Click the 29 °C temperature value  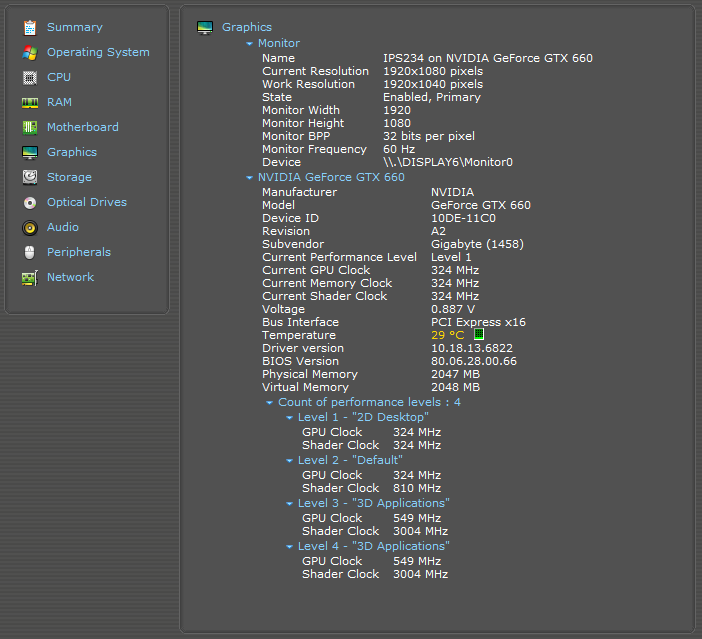[447, 335]
